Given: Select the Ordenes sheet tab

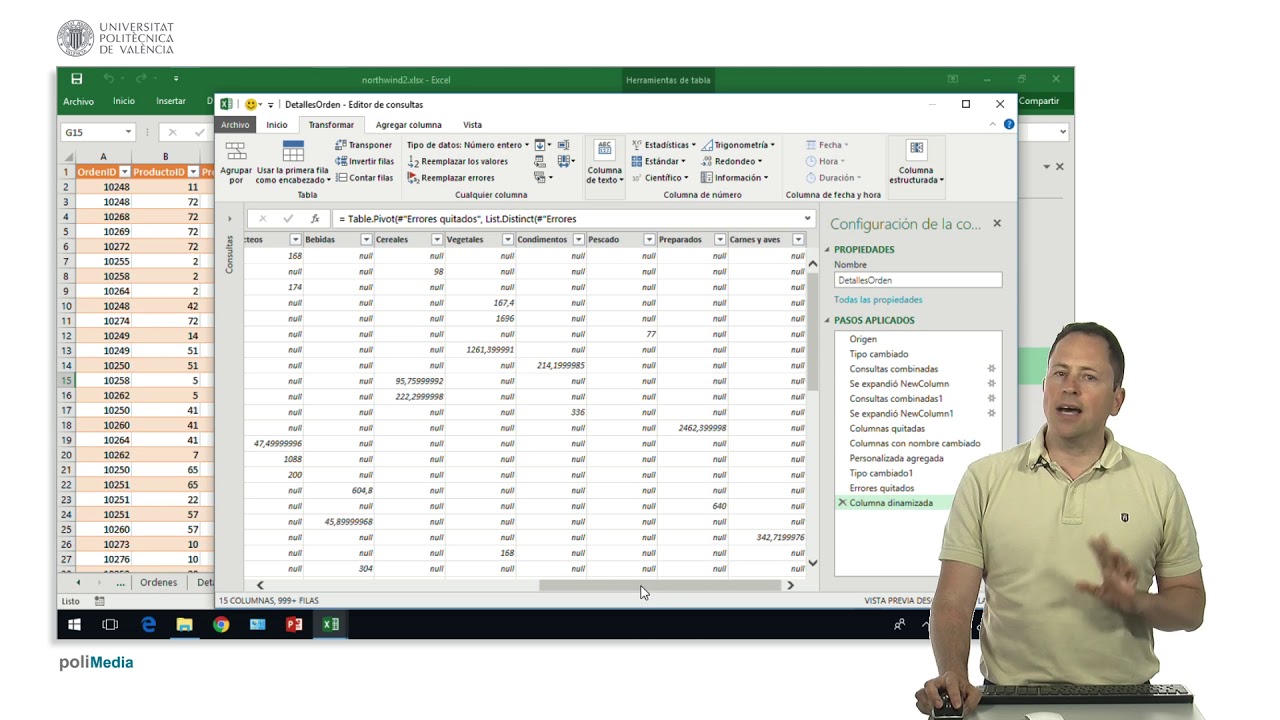Looking at the screenshot, I should click(x=158, y=582).
